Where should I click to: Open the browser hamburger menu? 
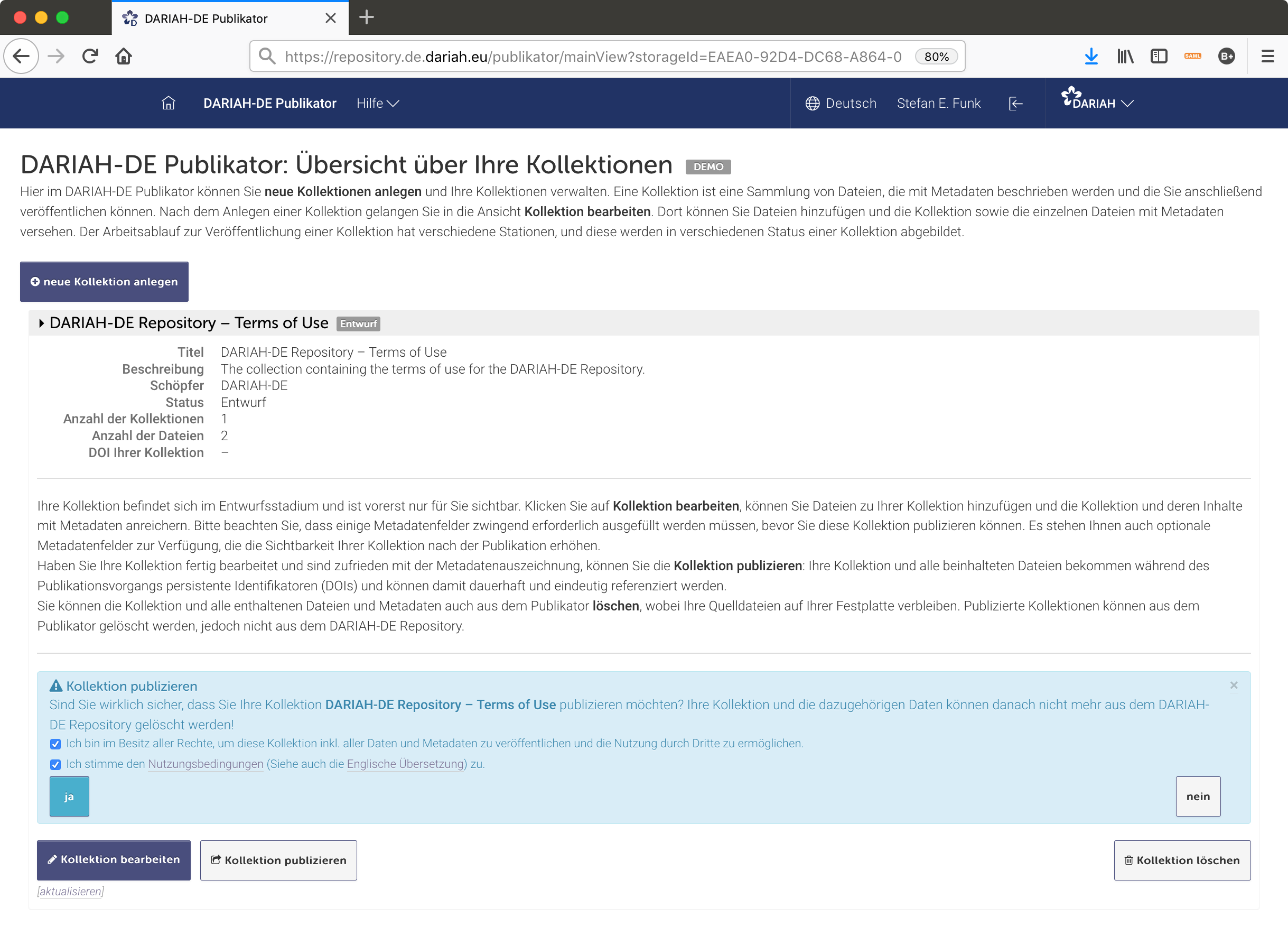1267,55
